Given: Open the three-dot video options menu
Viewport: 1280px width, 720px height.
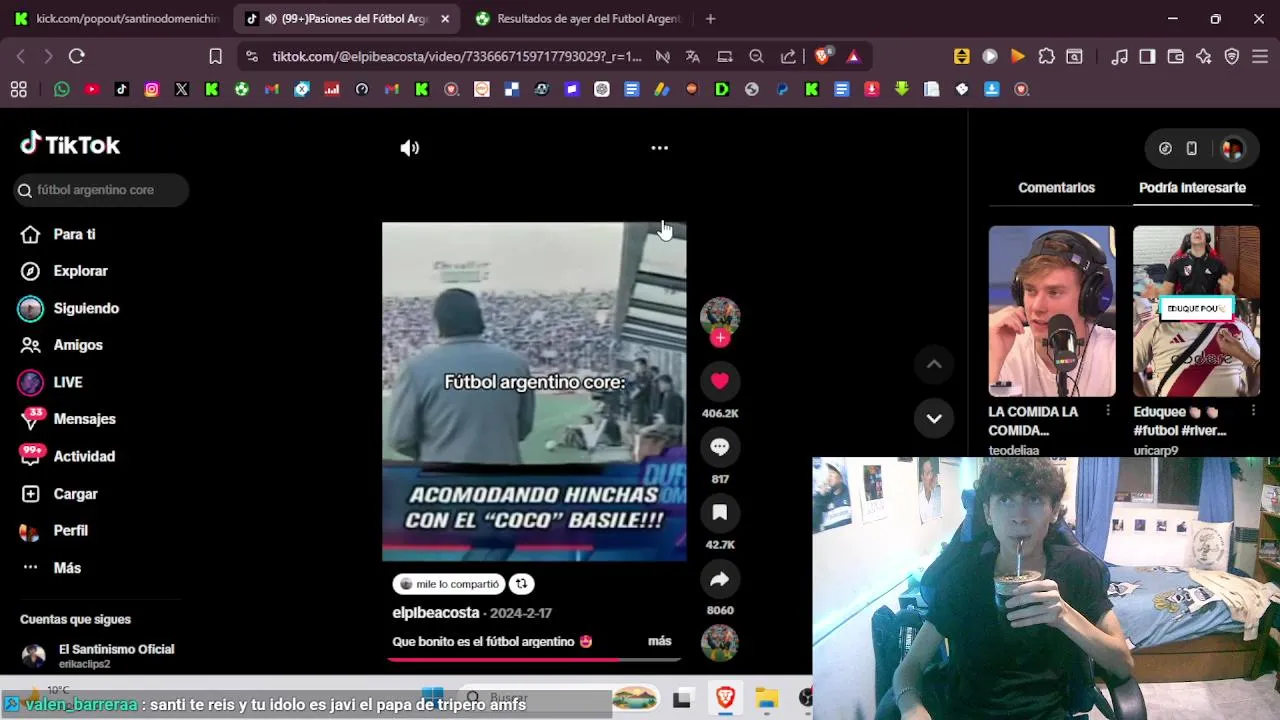Looking at the screenshot, I should point(659,148).
